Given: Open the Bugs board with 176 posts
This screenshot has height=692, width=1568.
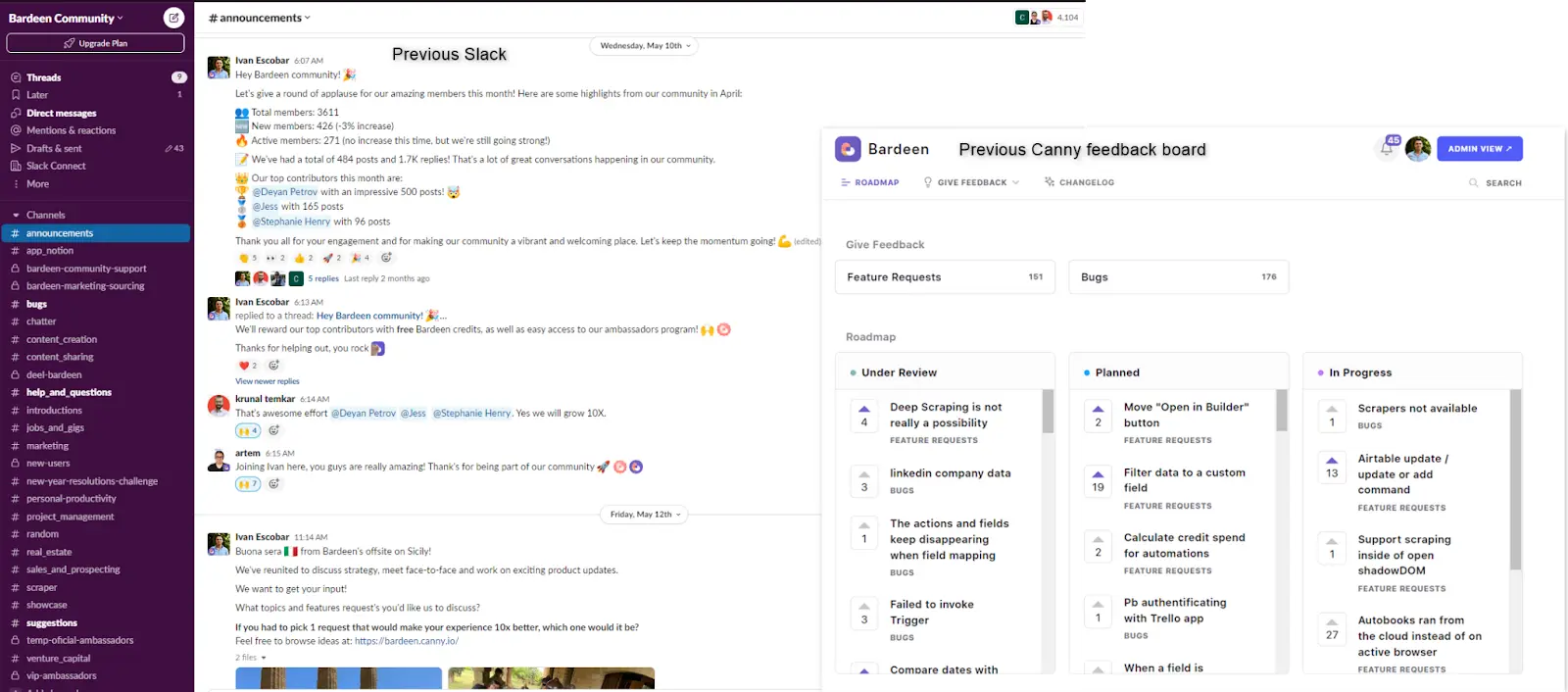Looking at the screenshot, I should (x=1179, y=277).
